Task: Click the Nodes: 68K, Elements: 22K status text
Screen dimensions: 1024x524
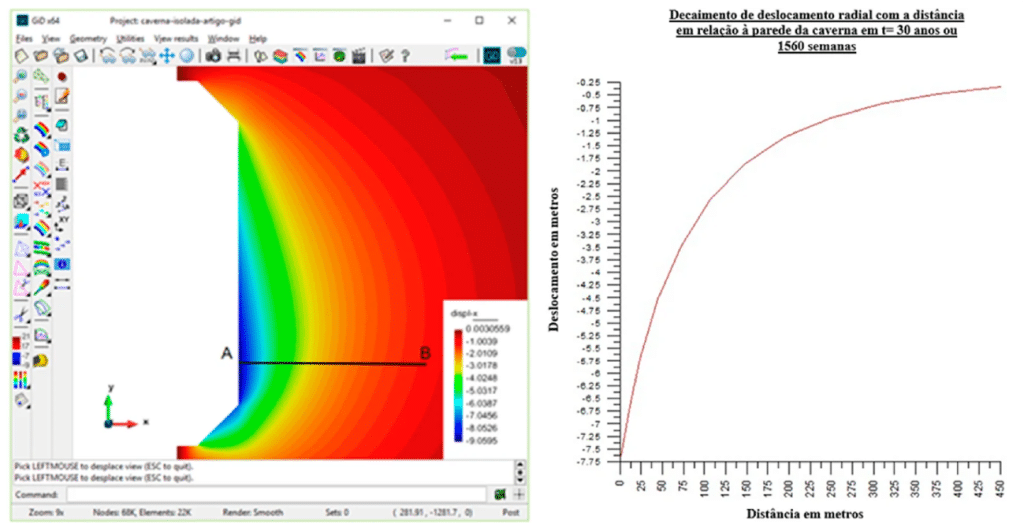Action: (x=142, y=512)
